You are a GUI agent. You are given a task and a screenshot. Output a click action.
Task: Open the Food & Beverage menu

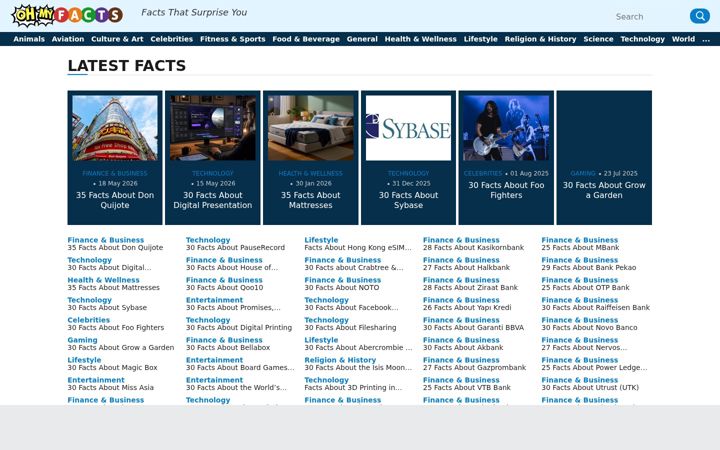(x=306, y=39)
